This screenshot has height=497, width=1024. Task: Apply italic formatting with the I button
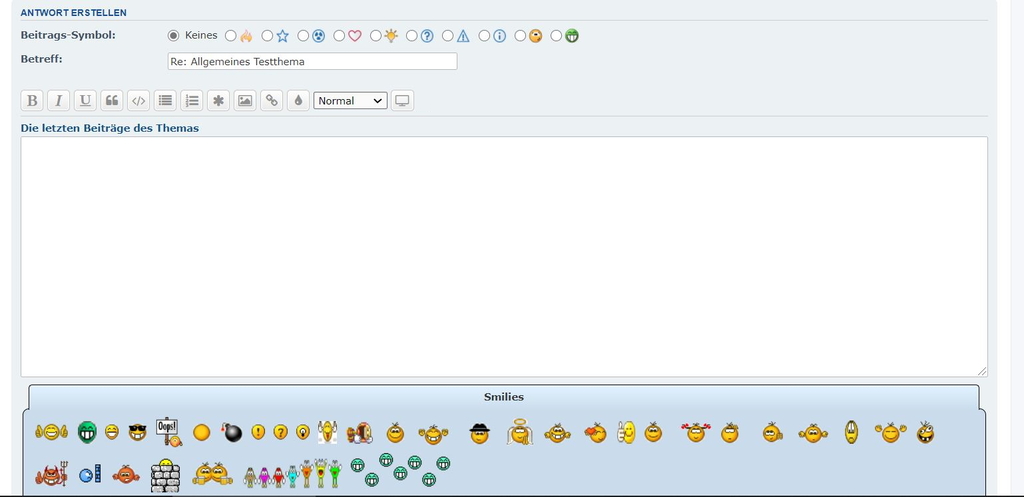click(58, 101)
